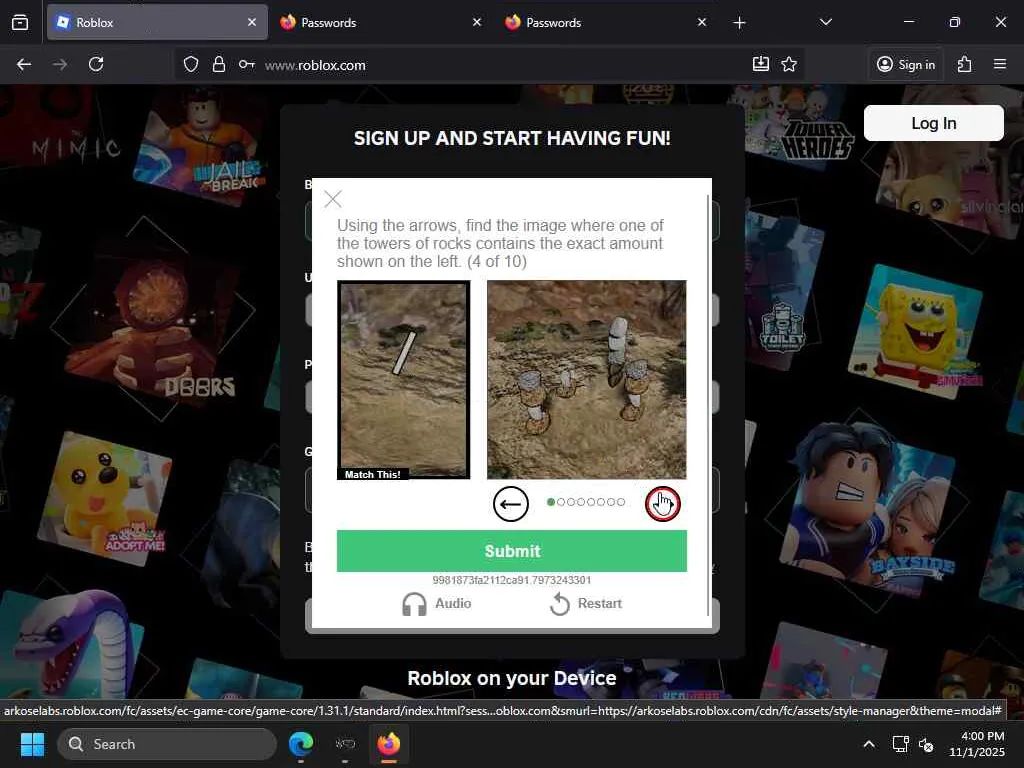Bookmark this page with the star
The height and width of the screenshot is (768, 1024).
789,64
